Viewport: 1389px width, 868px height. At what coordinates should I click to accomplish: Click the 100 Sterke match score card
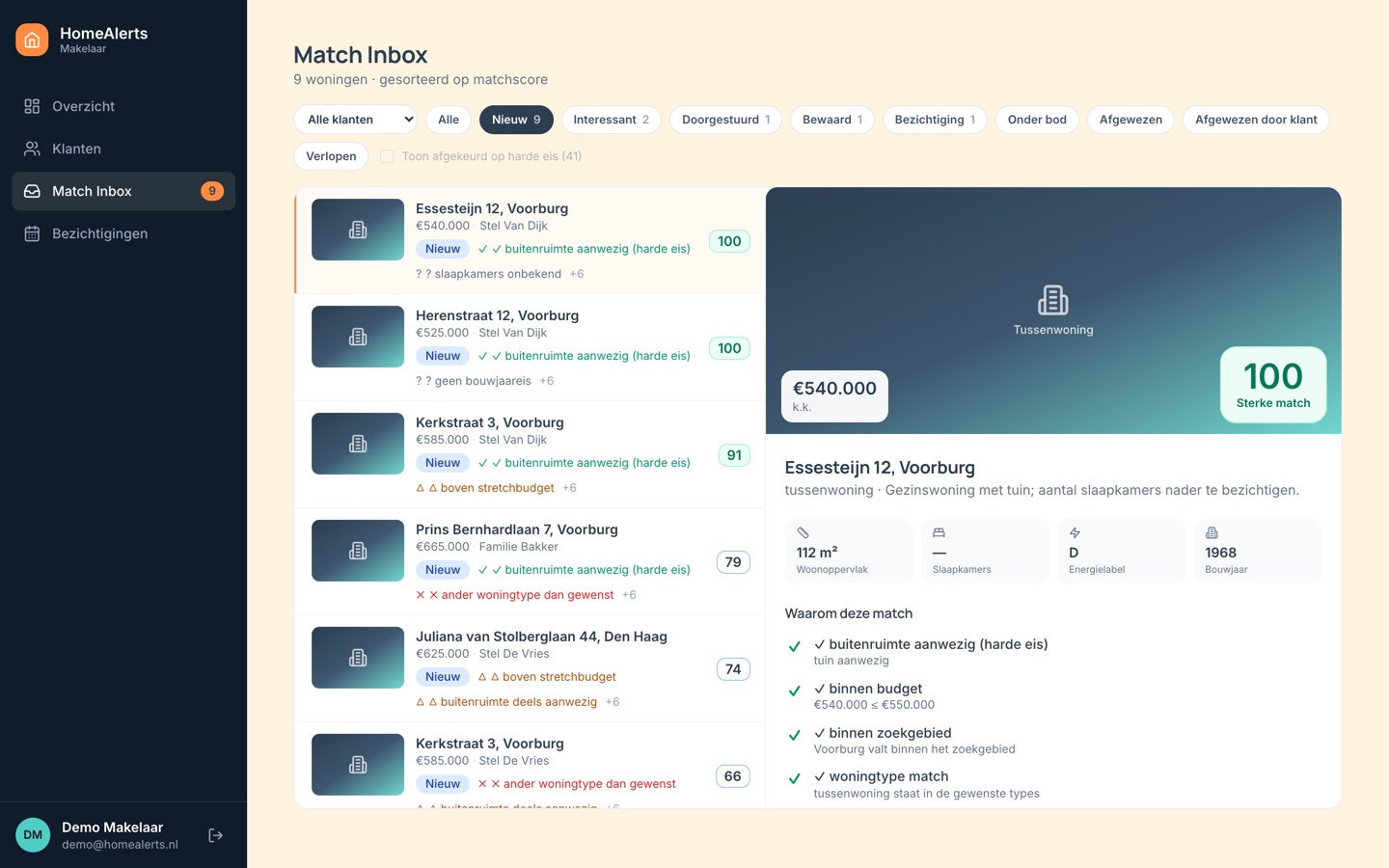click(1273, 385)
